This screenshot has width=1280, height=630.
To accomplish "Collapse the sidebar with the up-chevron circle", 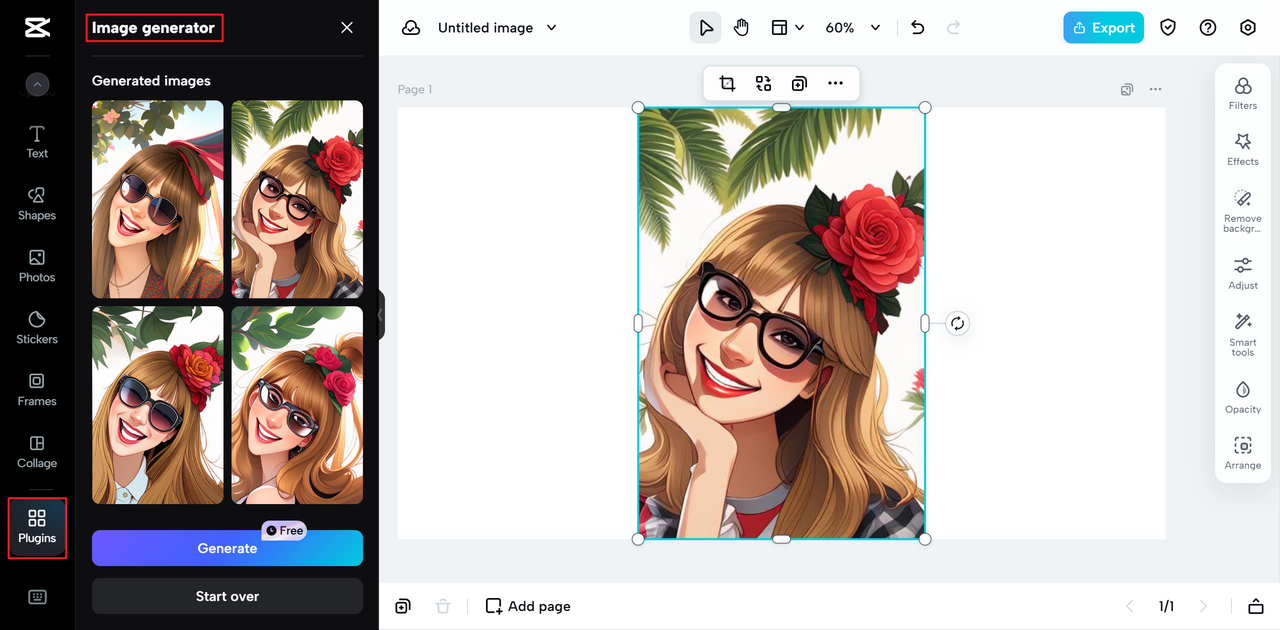I will point(37,85).
